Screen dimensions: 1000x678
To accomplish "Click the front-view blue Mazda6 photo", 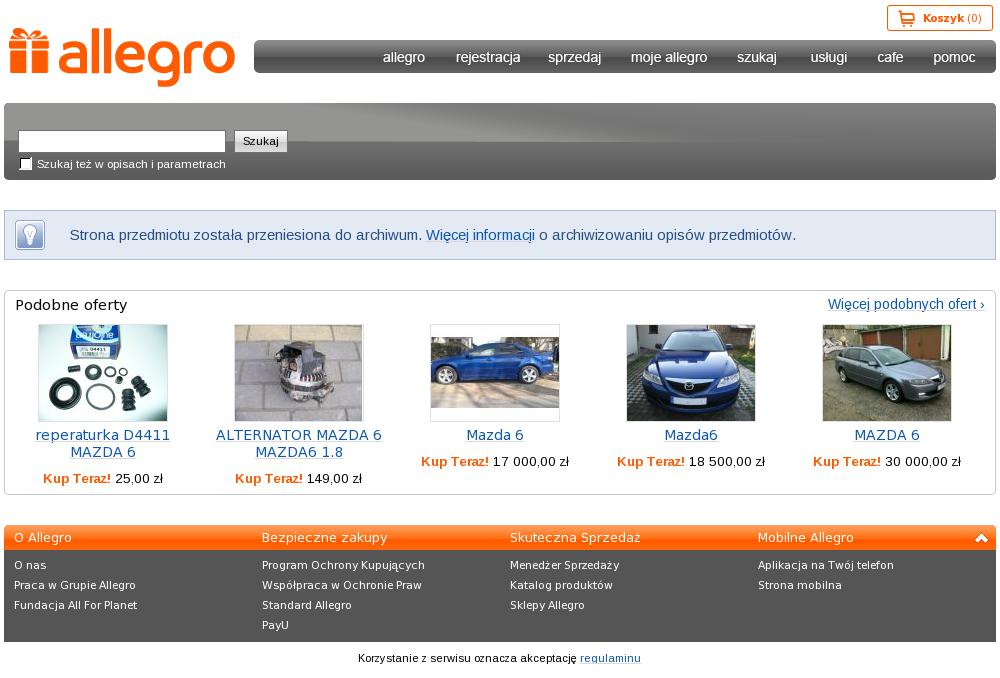I will tap(691, 372).
